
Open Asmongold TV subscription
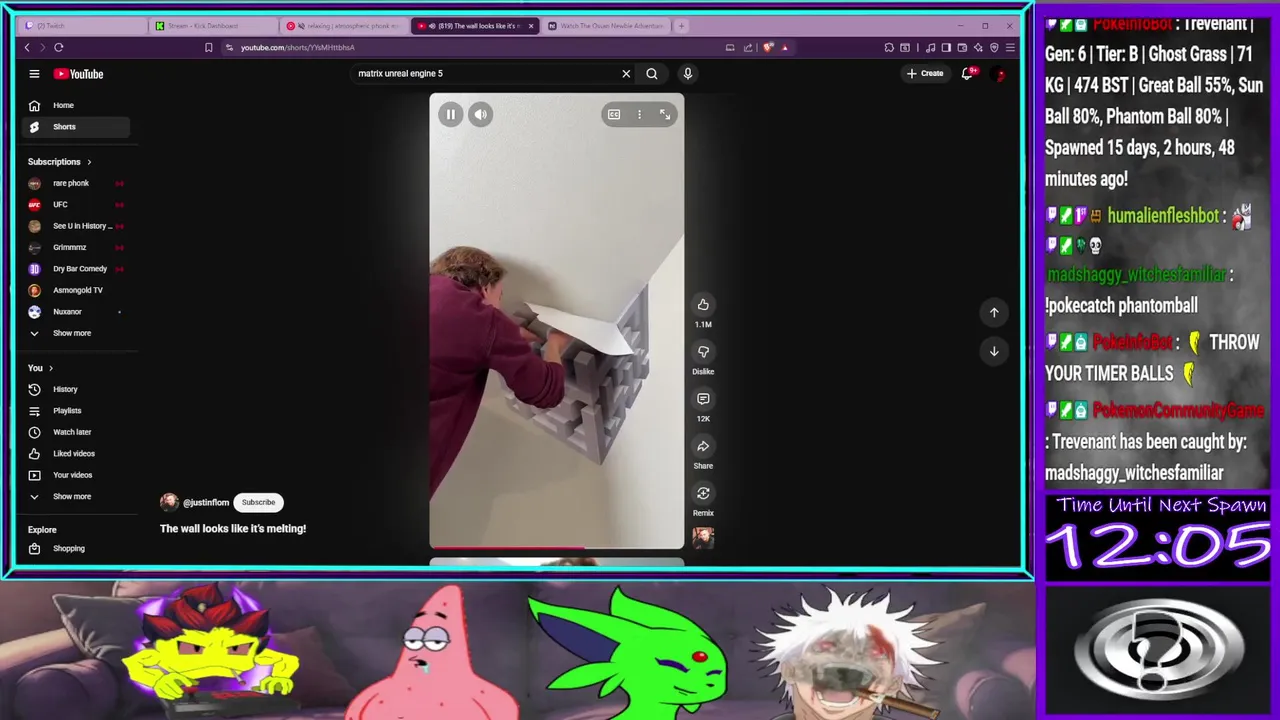(x=76, y=290)
